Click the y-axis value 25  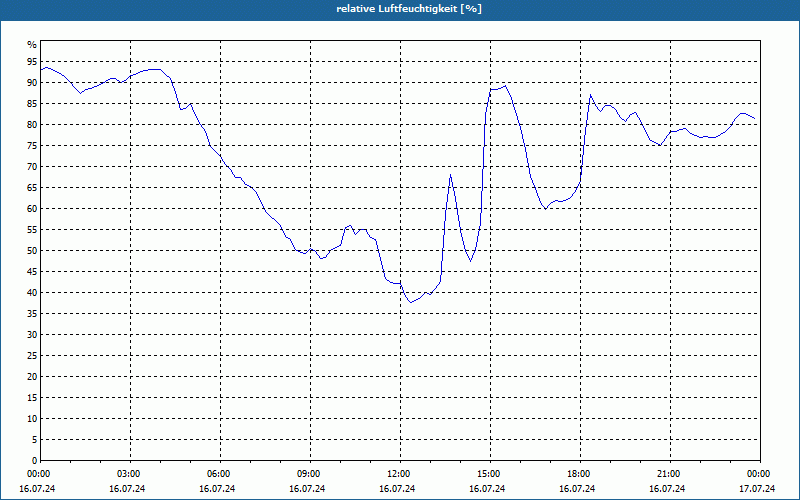(32, 356)
